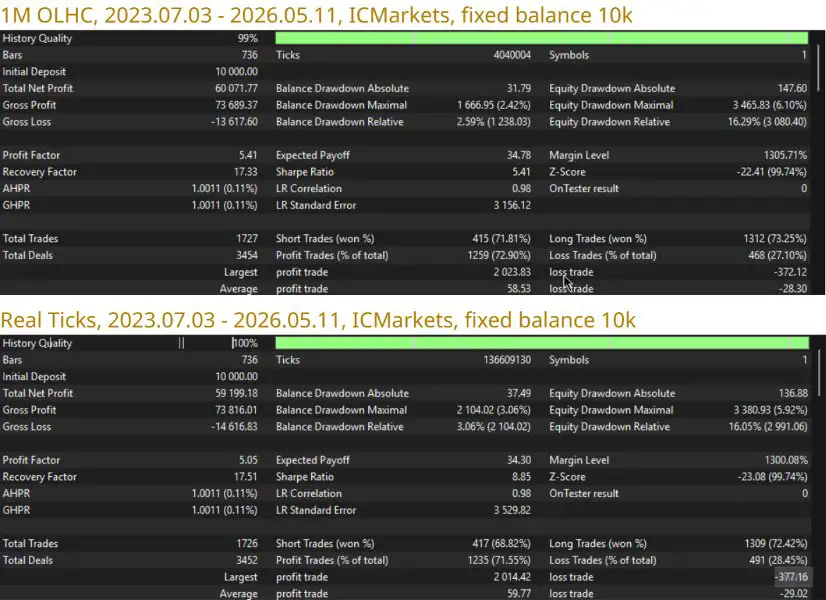Click the highlighted -377.16 largest loss trade value
The image size is (826, 600).
click(791, 577)
